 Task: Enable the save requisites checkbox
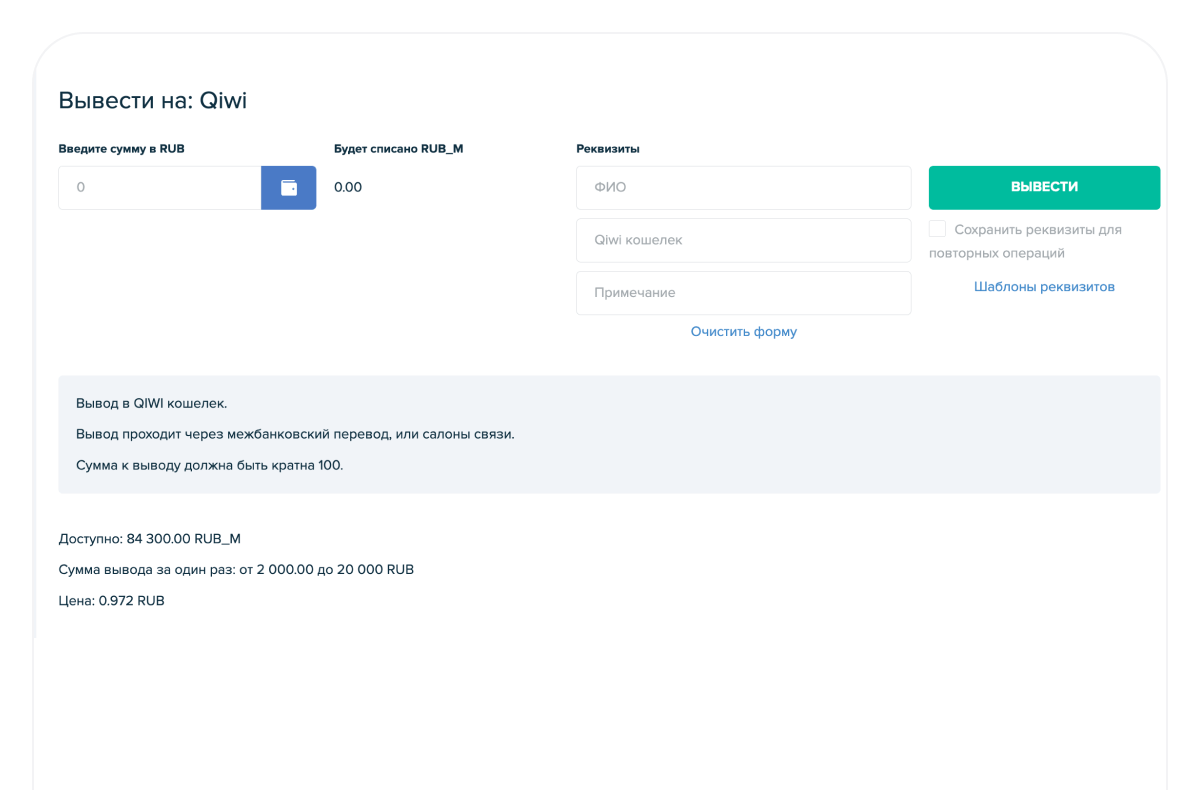(x=937, y=229)
